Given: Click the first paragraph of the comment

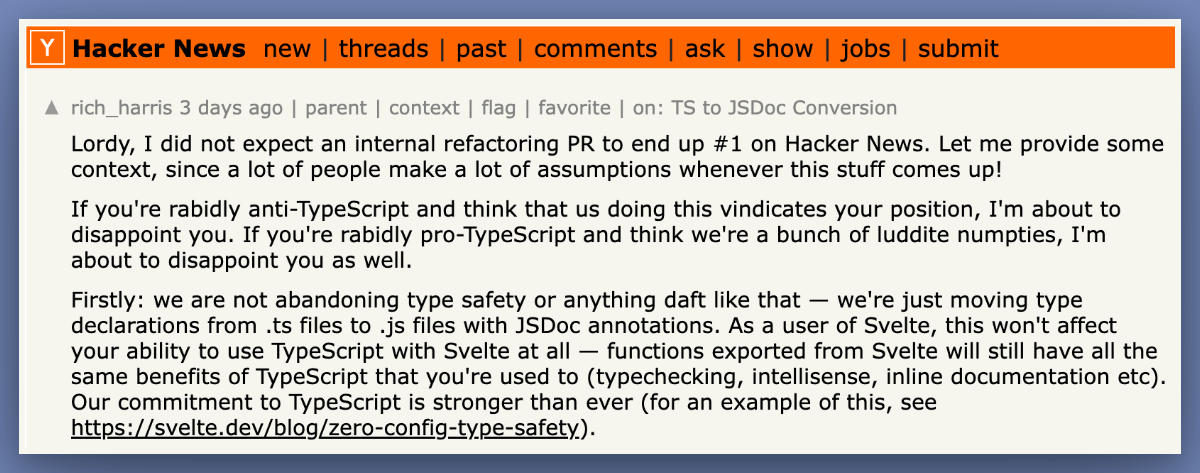Looking at the screenshot, I should tap(600, 156).
